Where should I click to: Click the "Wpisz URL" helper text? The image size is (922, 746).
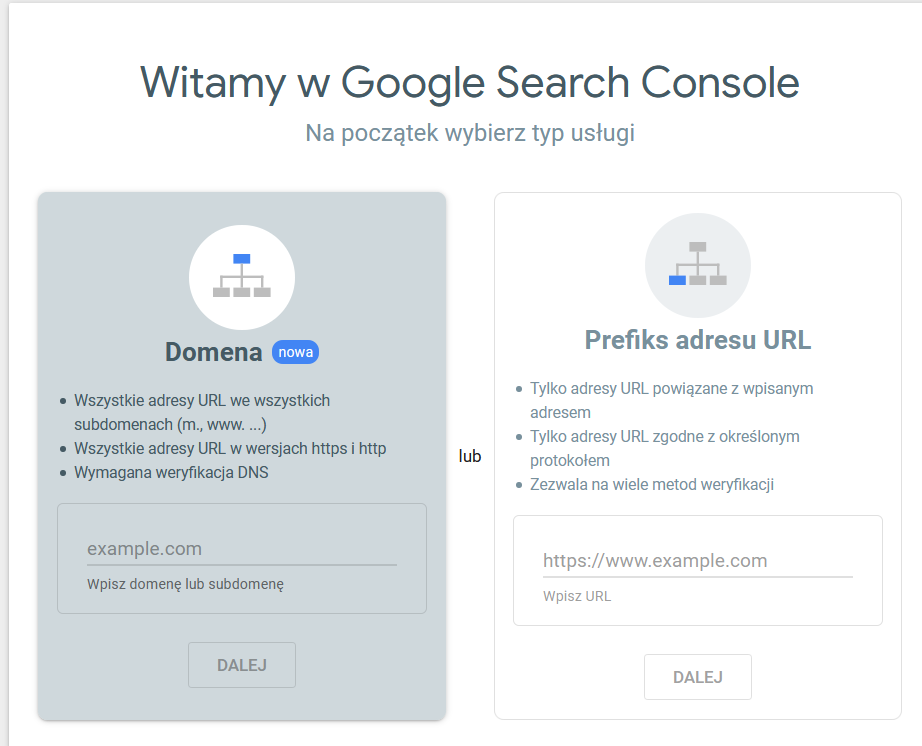[x=577, y=596]
